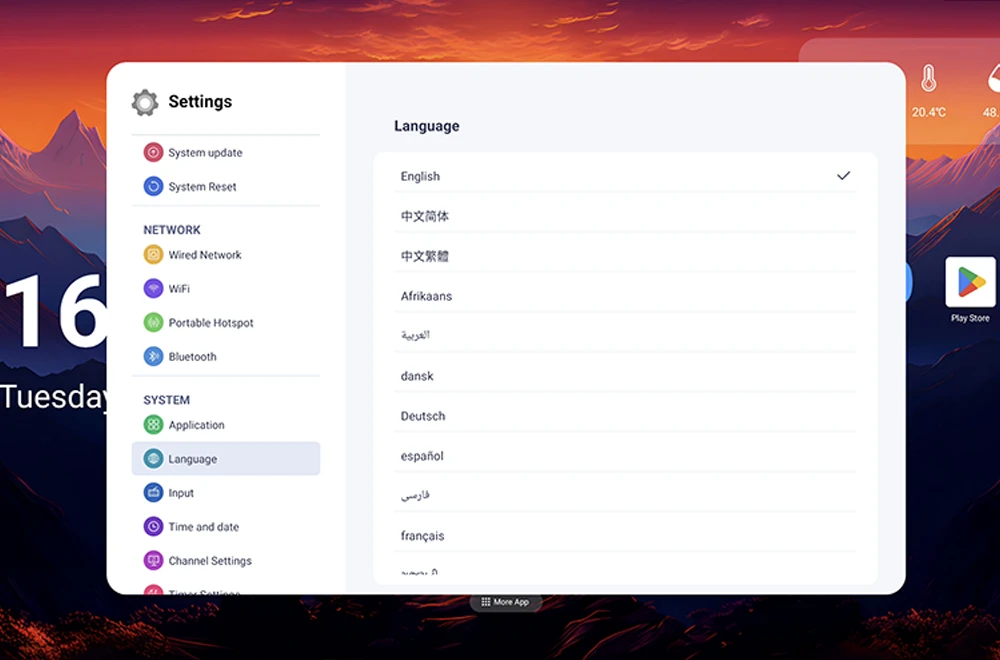
Task: Open Portable Hotspot settings
Action: pyautogui.click(x=226, y=323)
